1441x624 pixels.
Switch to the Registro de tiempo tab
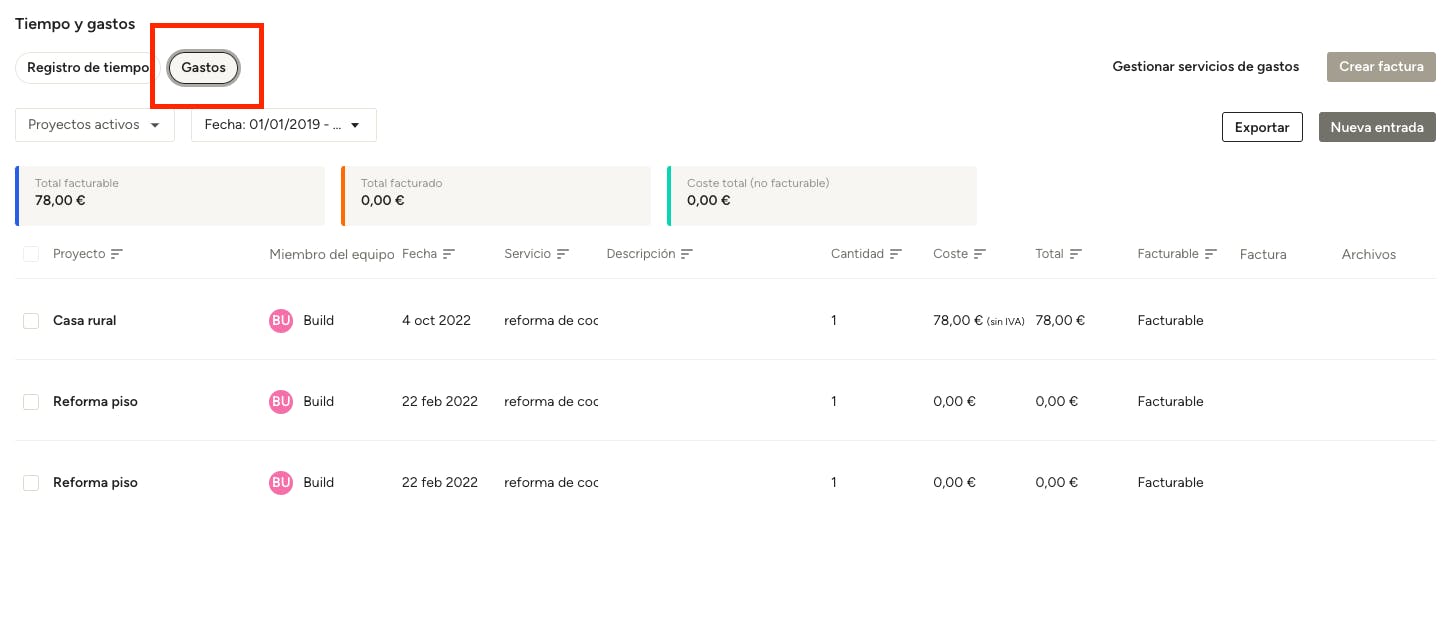(x=88, y=67)
